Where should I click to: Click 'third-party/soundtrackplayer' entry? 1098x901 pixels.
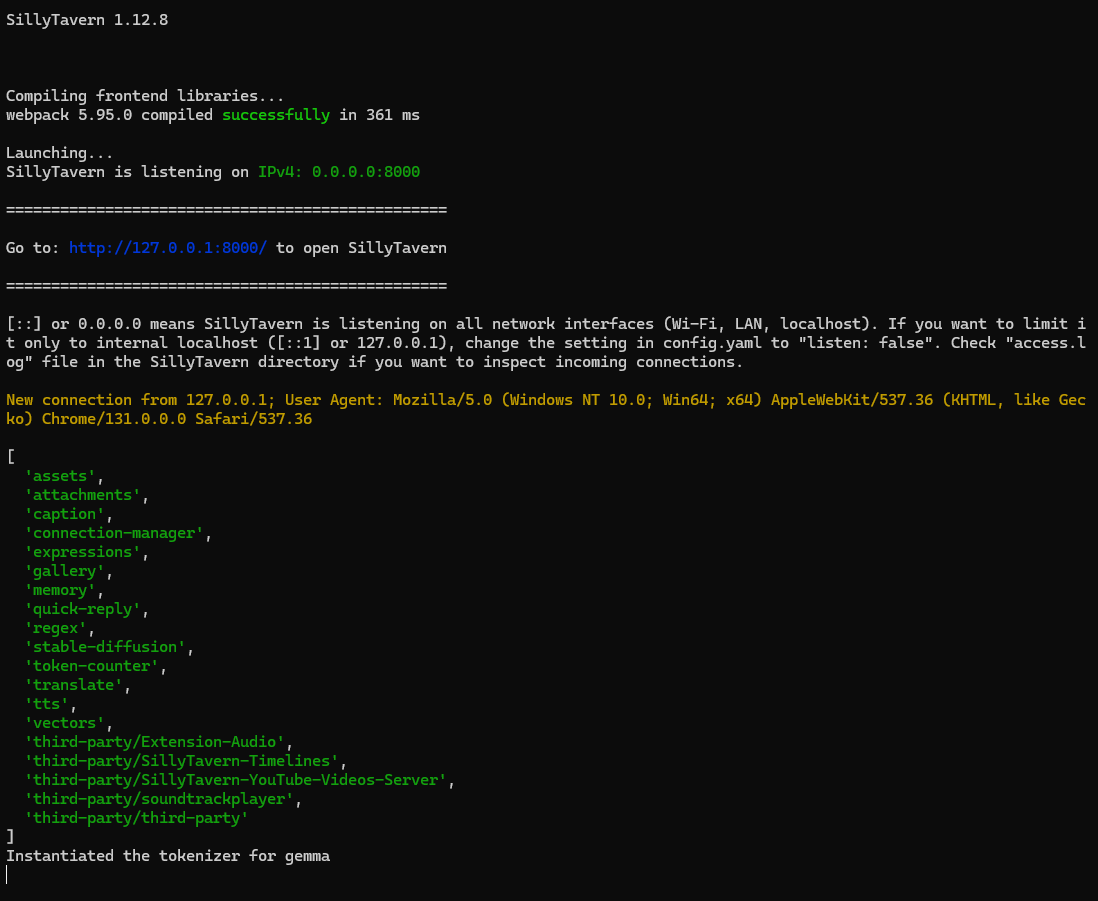click(x=159, y=799)
